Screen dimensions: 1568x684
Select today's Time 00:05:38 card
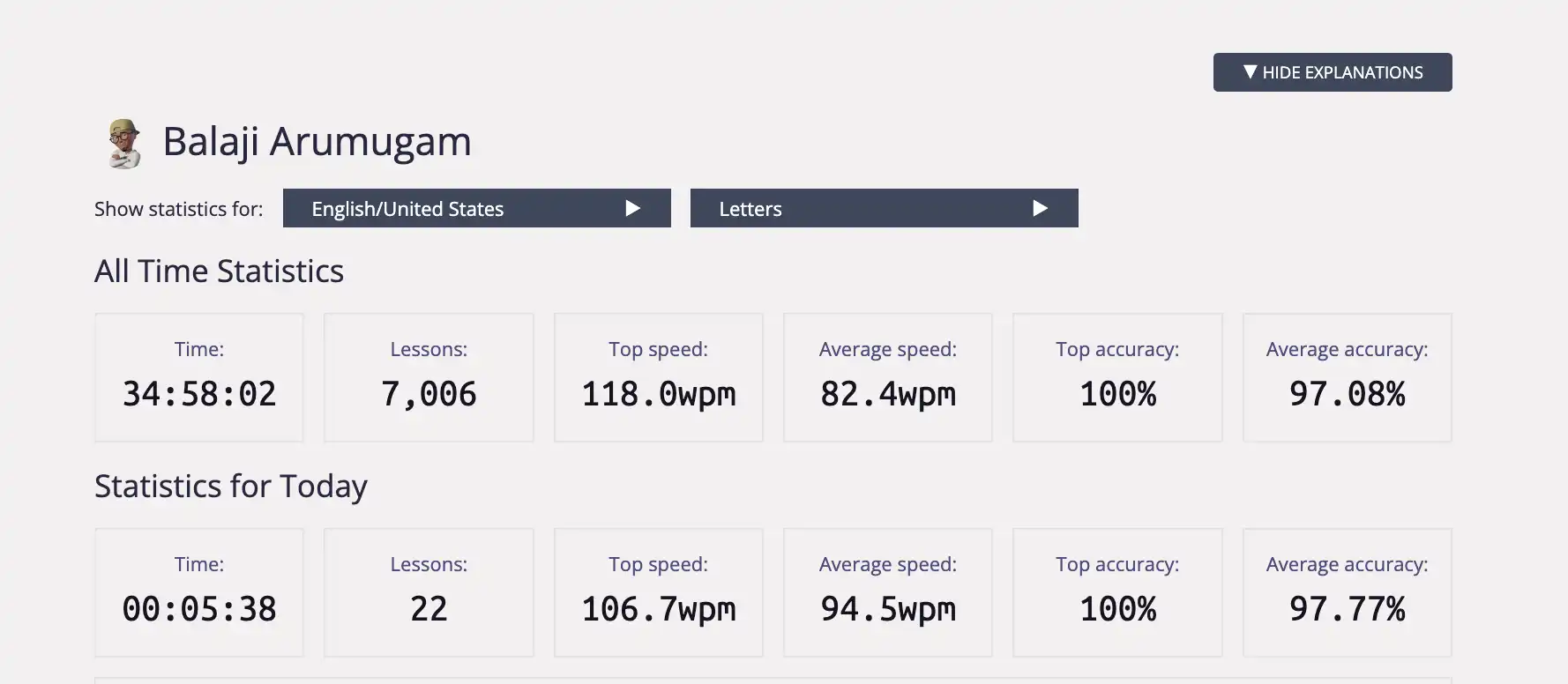[x=199, y=592]
